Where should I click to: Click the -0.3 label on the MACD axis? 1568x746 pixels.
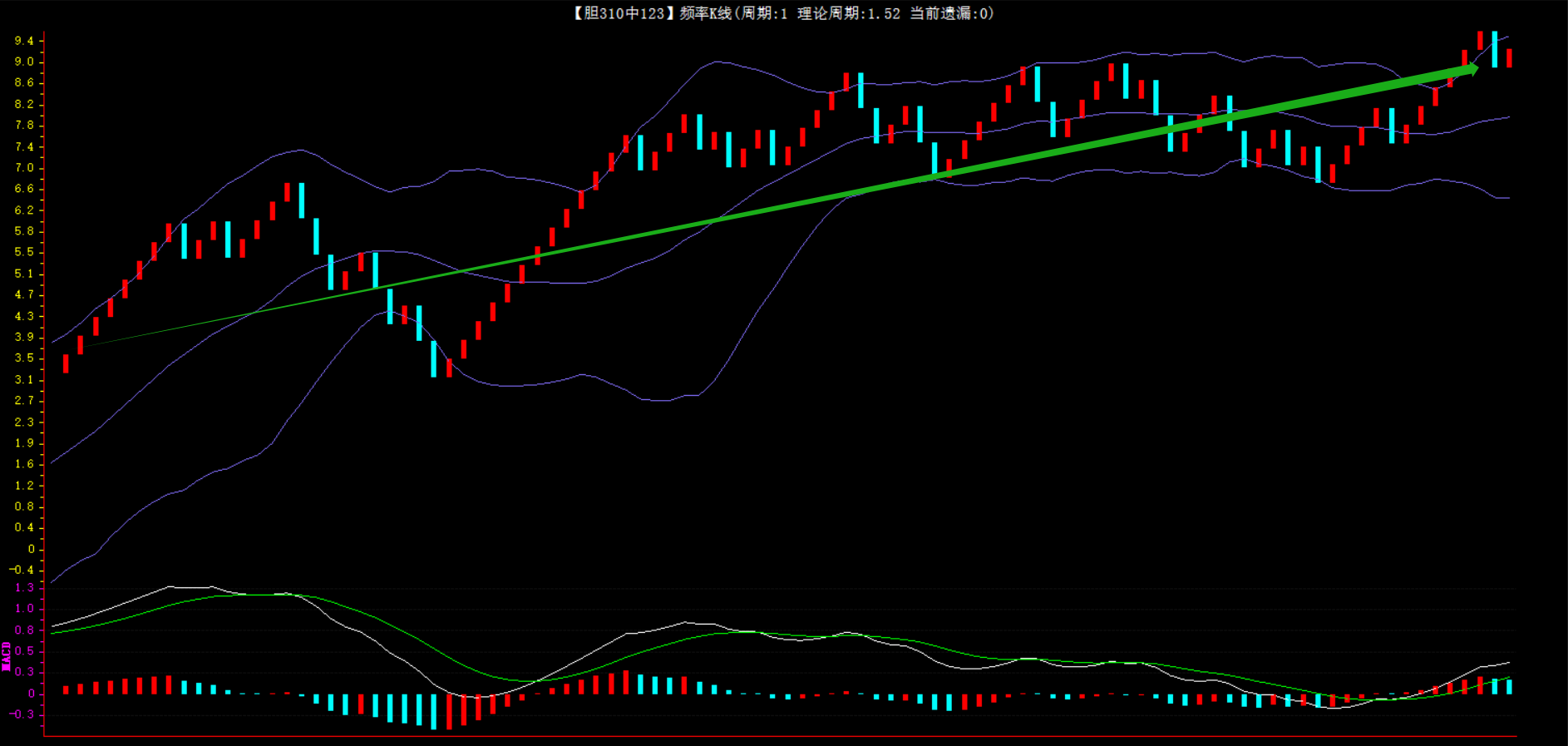[22, 714]
